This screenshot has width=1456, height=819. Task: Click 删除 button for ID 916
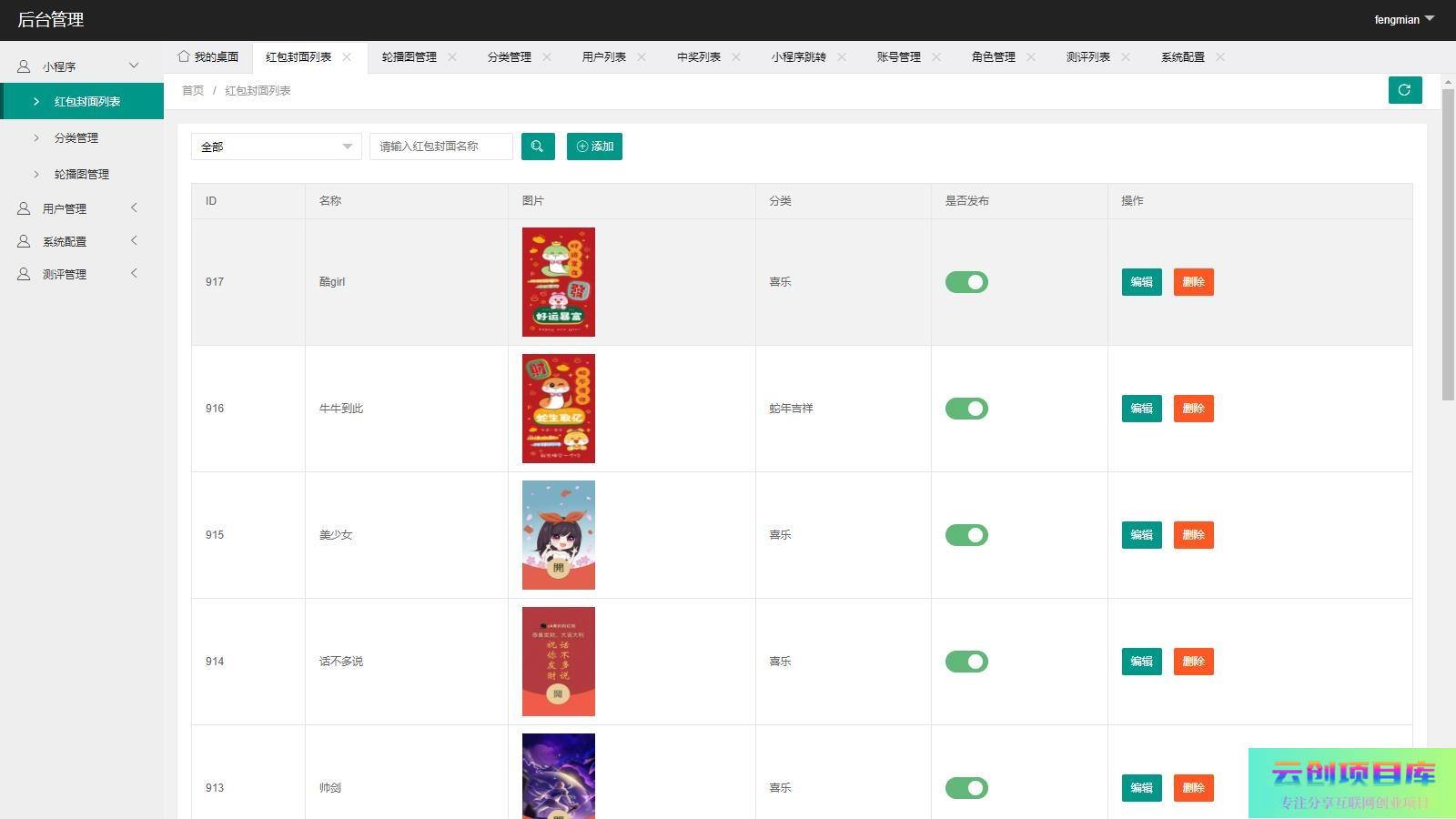(1193, 409)
